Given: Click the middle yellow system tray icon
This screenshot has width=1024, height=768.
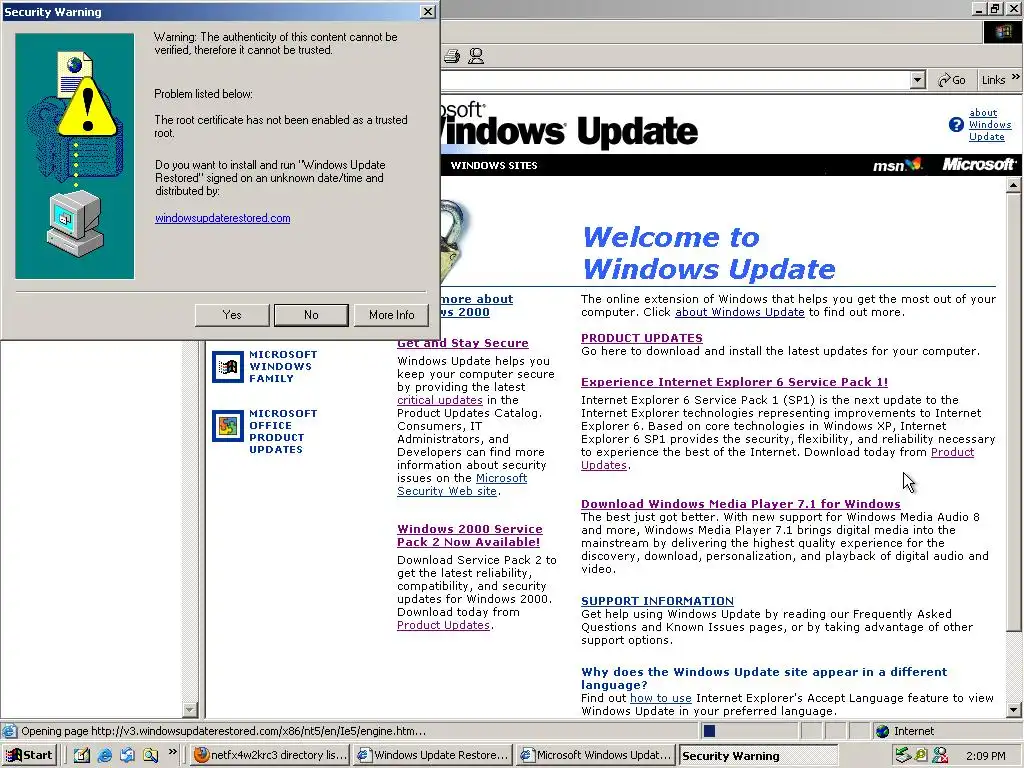Looking at the screenshot, I should pyautogui.click(x=921, y=755).
